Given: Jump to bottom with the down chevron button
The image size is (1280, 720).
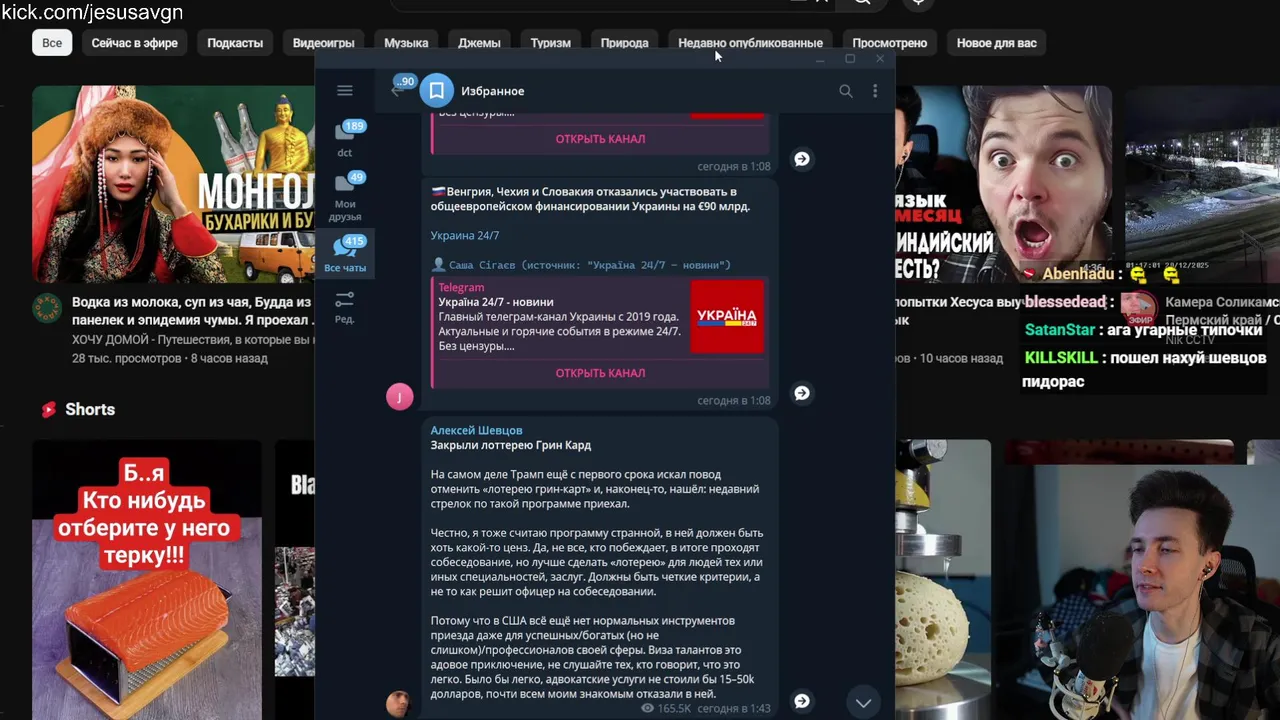Looking at the screenshot, I should [863, 702].
